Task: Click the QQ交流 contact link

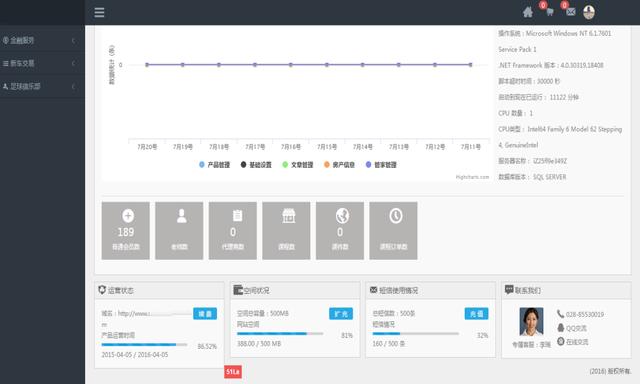Action: (x=572, y=328)
